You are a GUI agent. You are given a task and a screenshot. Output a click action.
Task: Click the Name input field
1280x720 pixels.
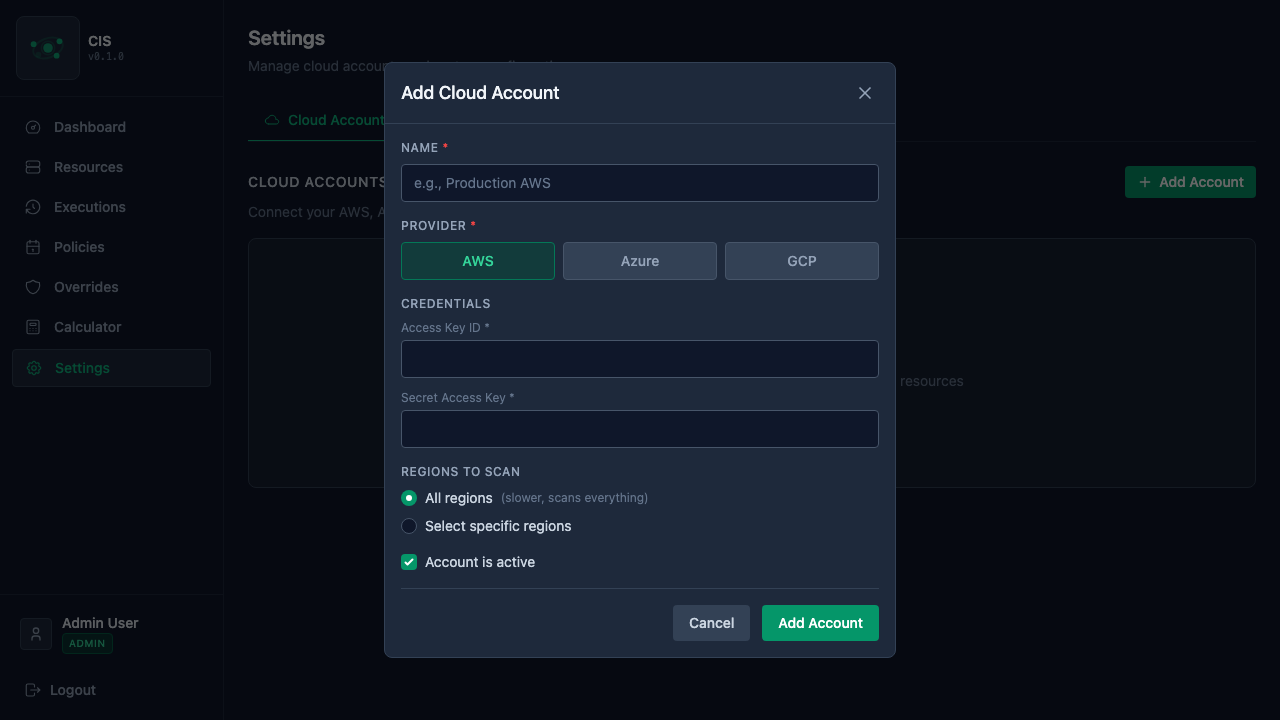[x=640, y=183]
